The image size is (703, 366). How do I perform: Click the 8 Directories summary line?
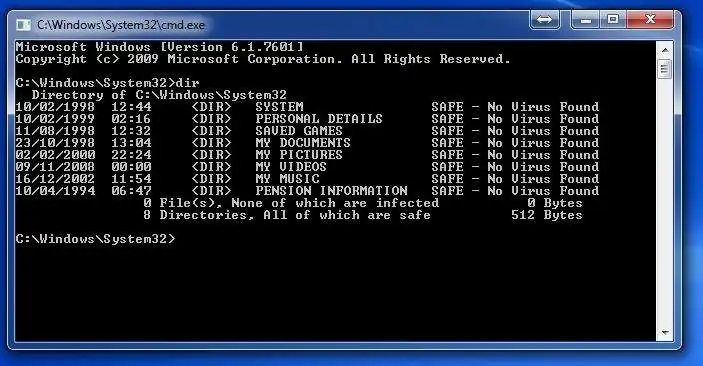287,215
